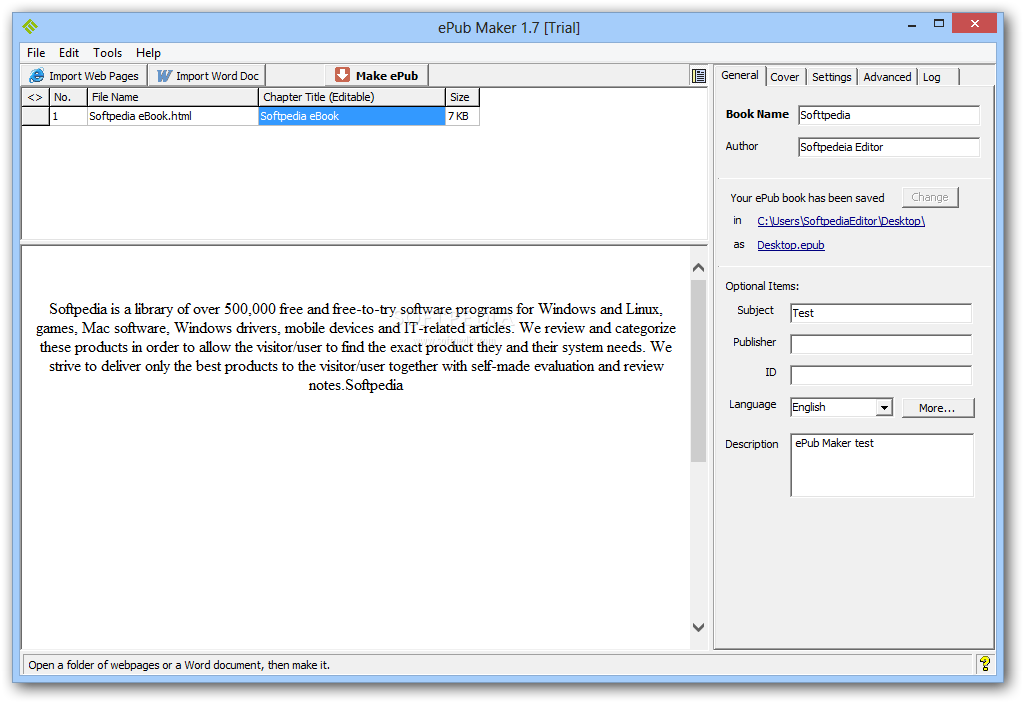Click the <> column header icon
Viewport: 1024px width, 703px height.
pyautogui.click(x=35, y=97)
